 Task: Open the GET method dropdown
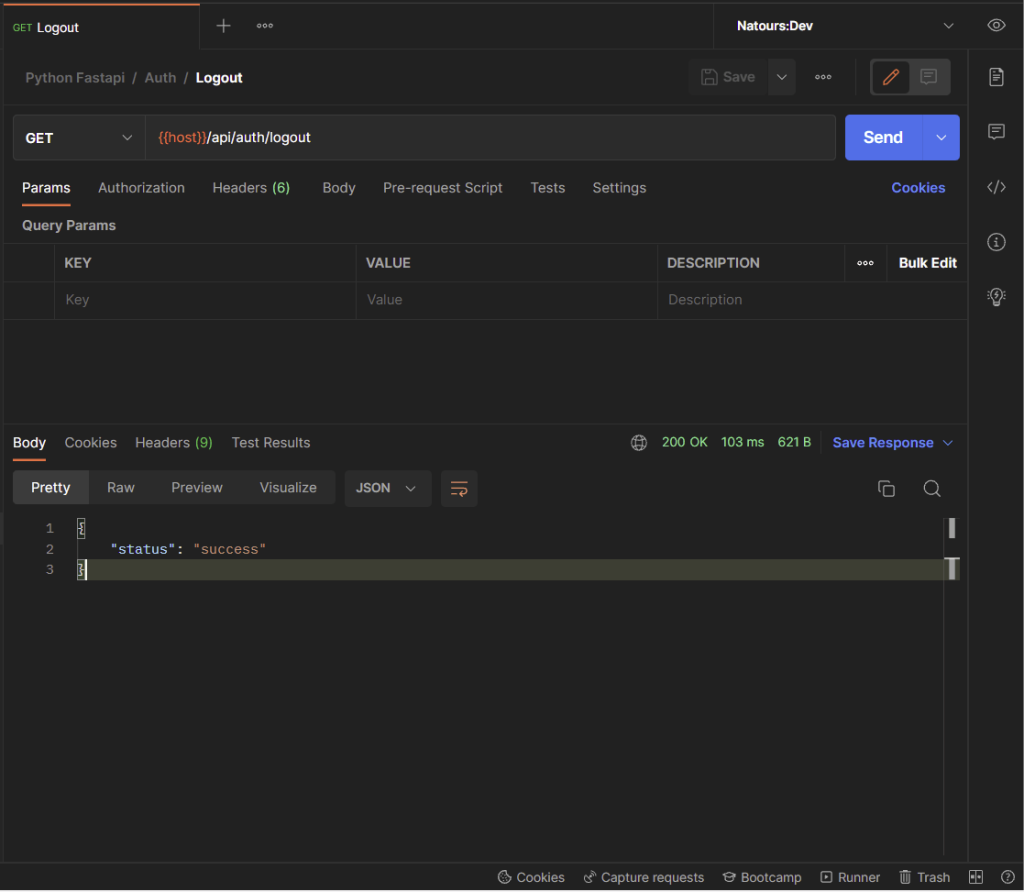pyautogui.click(x=78, y=137)
